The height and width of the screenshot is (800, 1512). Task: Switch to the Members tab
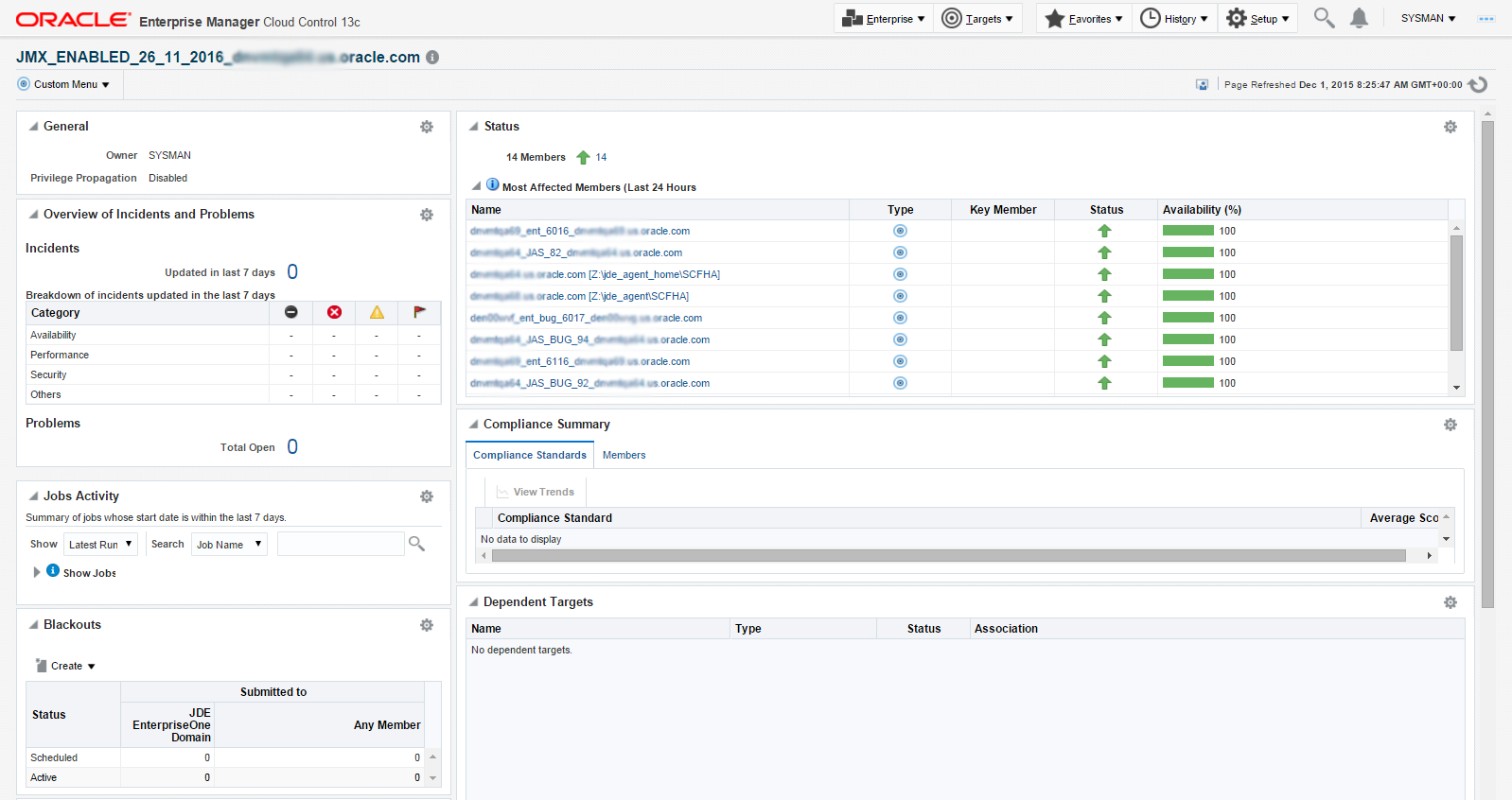click(624, 455)
